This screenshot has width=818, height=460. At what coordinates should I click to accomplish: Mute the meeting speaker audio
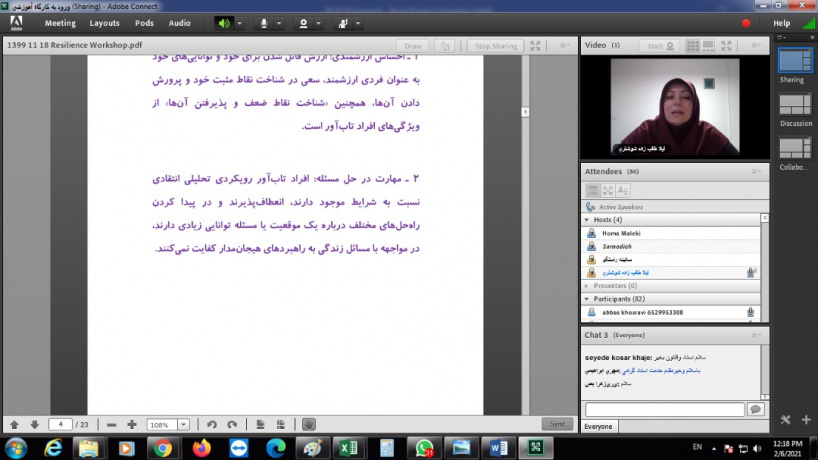pyautogui.click(x=224, y=23)
